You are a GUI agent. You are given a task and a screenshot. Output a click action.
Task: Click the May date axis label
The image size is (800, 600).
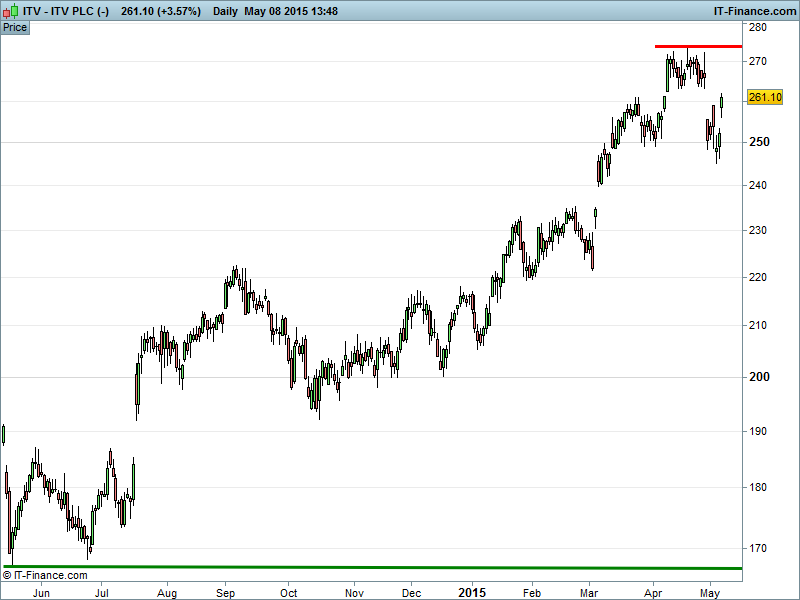coord(710,593)
